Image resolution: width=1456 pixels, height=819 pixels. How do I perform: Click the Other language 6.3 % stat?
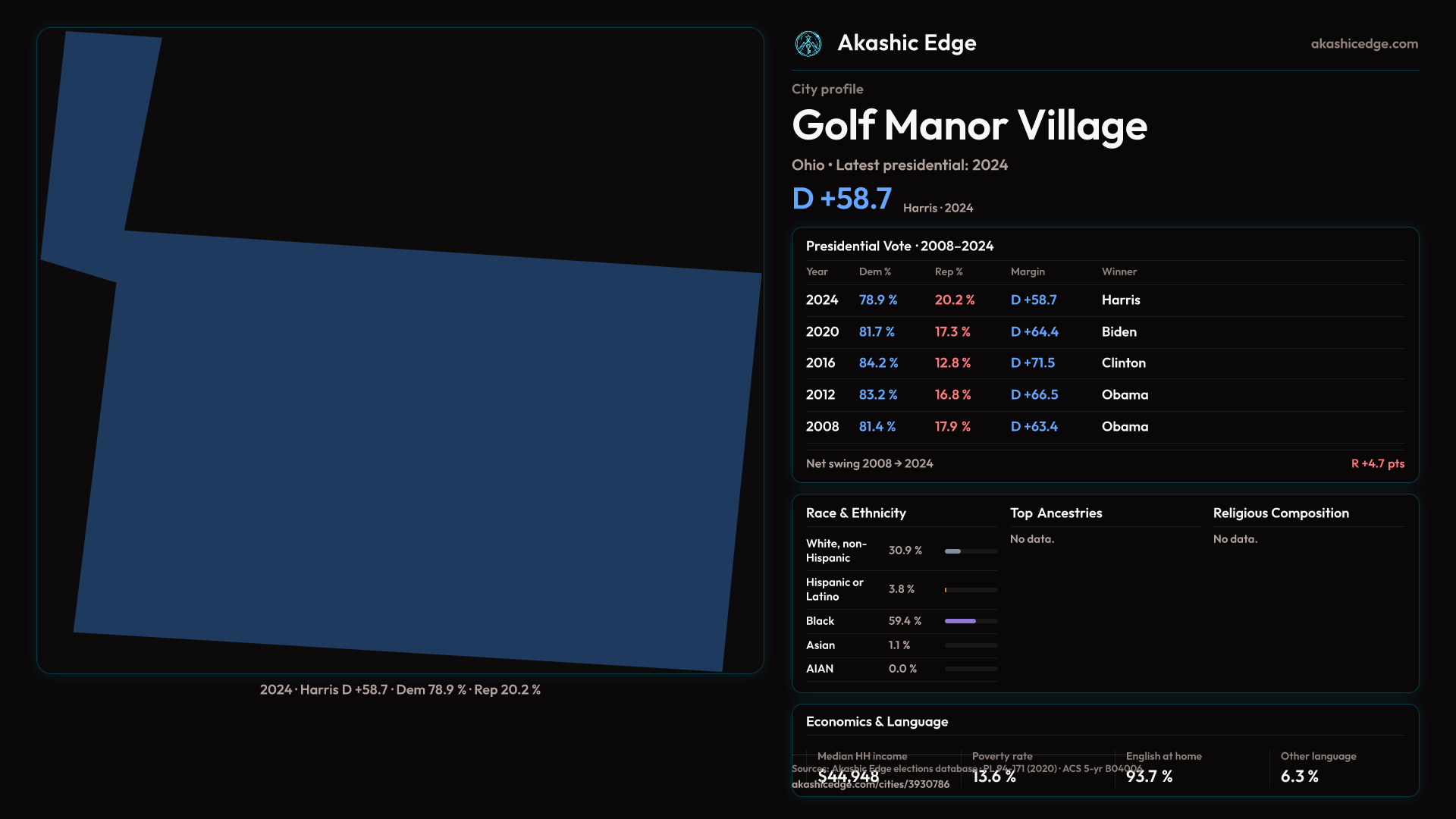(1299, 777)
